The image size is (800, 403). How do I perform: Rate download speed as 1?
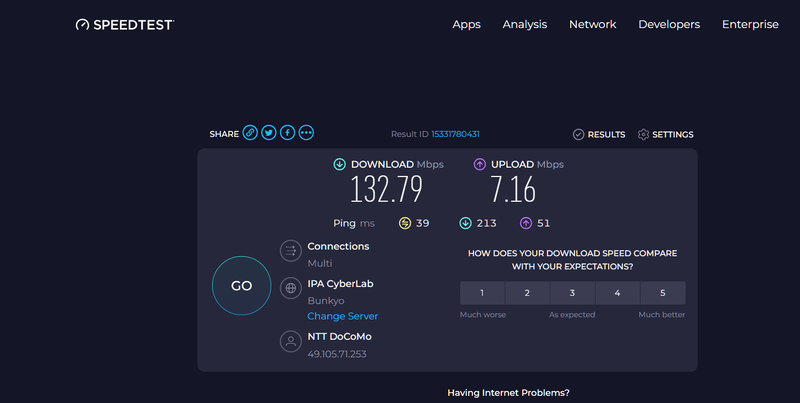(x=482, y=293)
